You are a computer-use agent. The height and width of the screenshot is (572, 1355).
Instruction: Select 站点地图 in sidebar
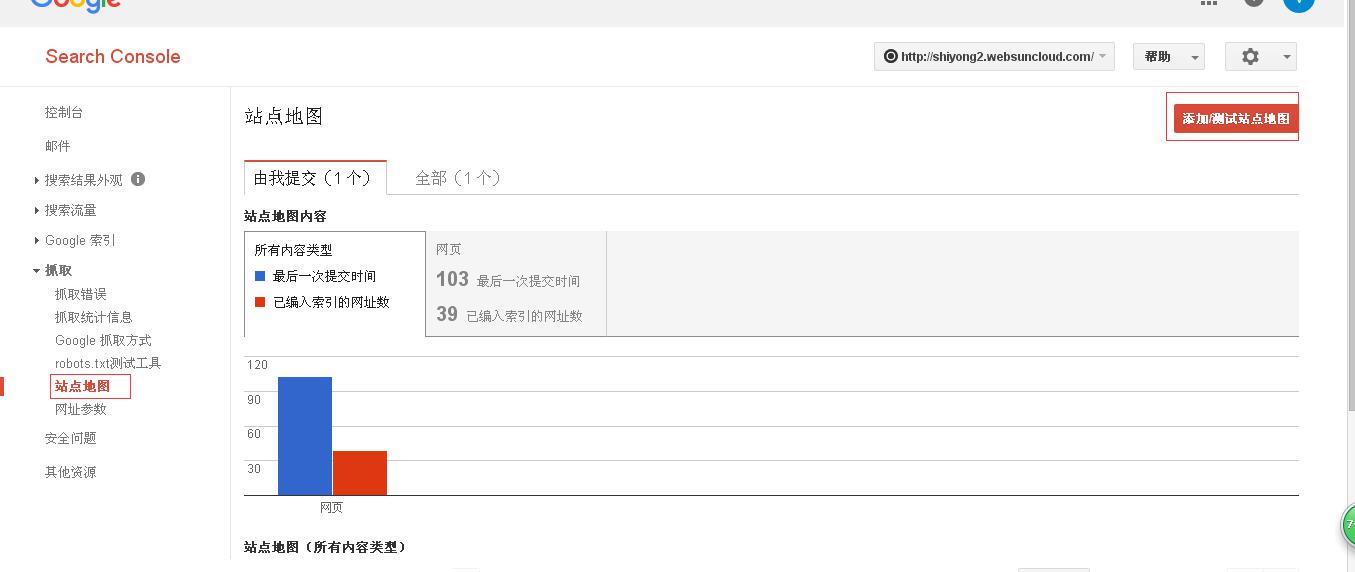(83, 386)
